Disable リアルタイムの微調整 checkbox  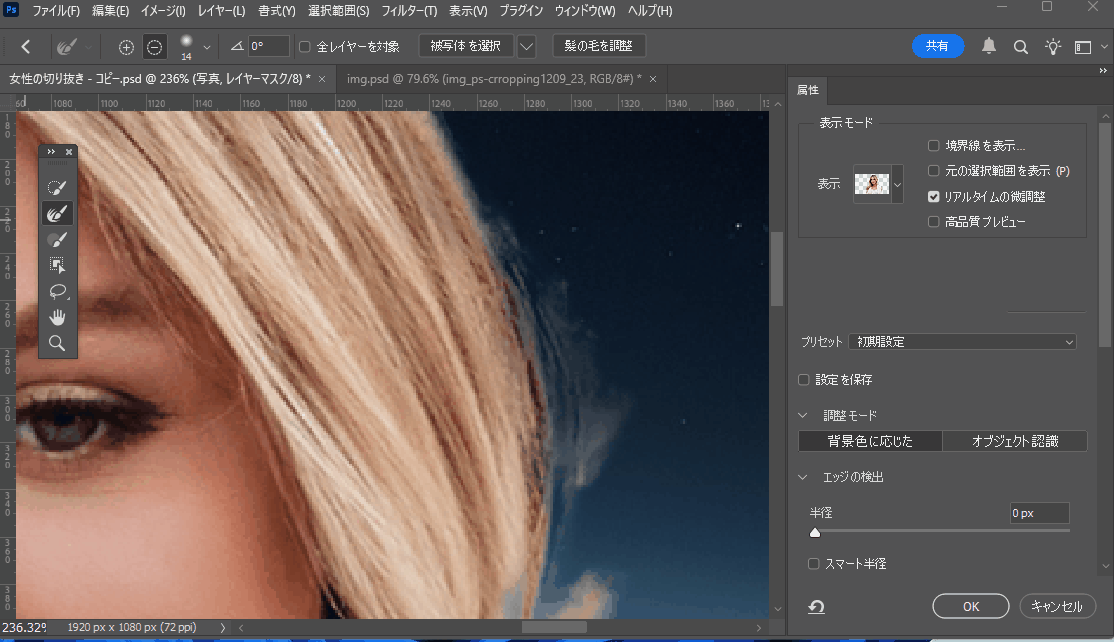click(934, 197)
